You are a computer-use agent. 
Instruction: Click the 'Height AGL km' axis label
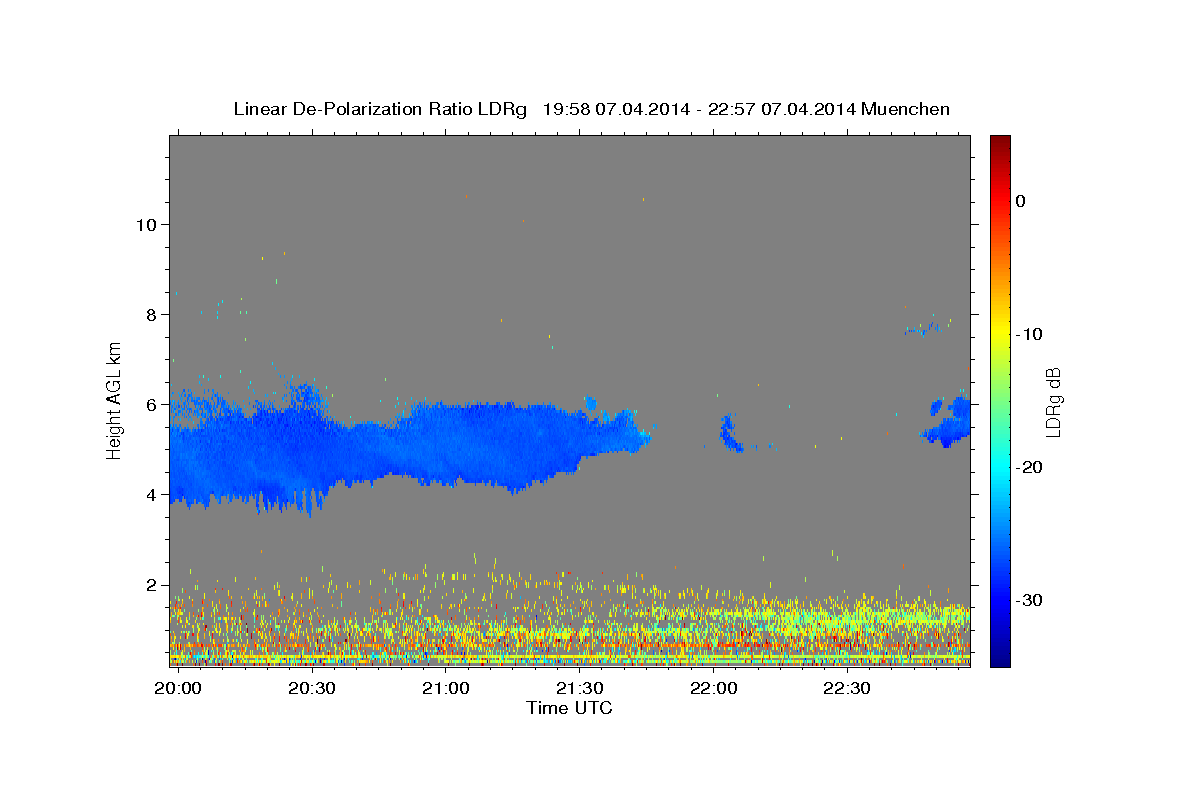114,400
